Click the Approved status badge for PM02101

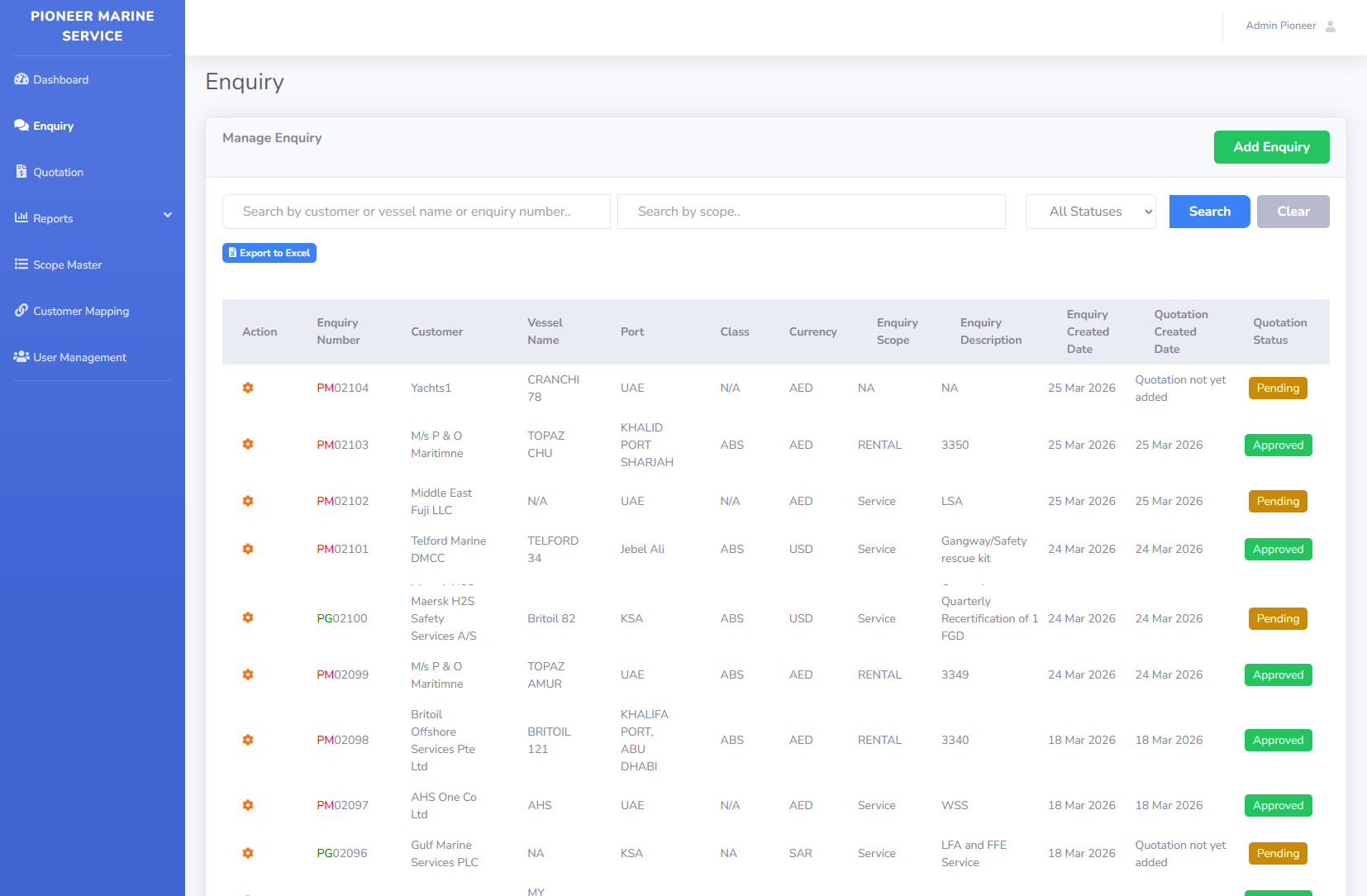point(1278,549)
